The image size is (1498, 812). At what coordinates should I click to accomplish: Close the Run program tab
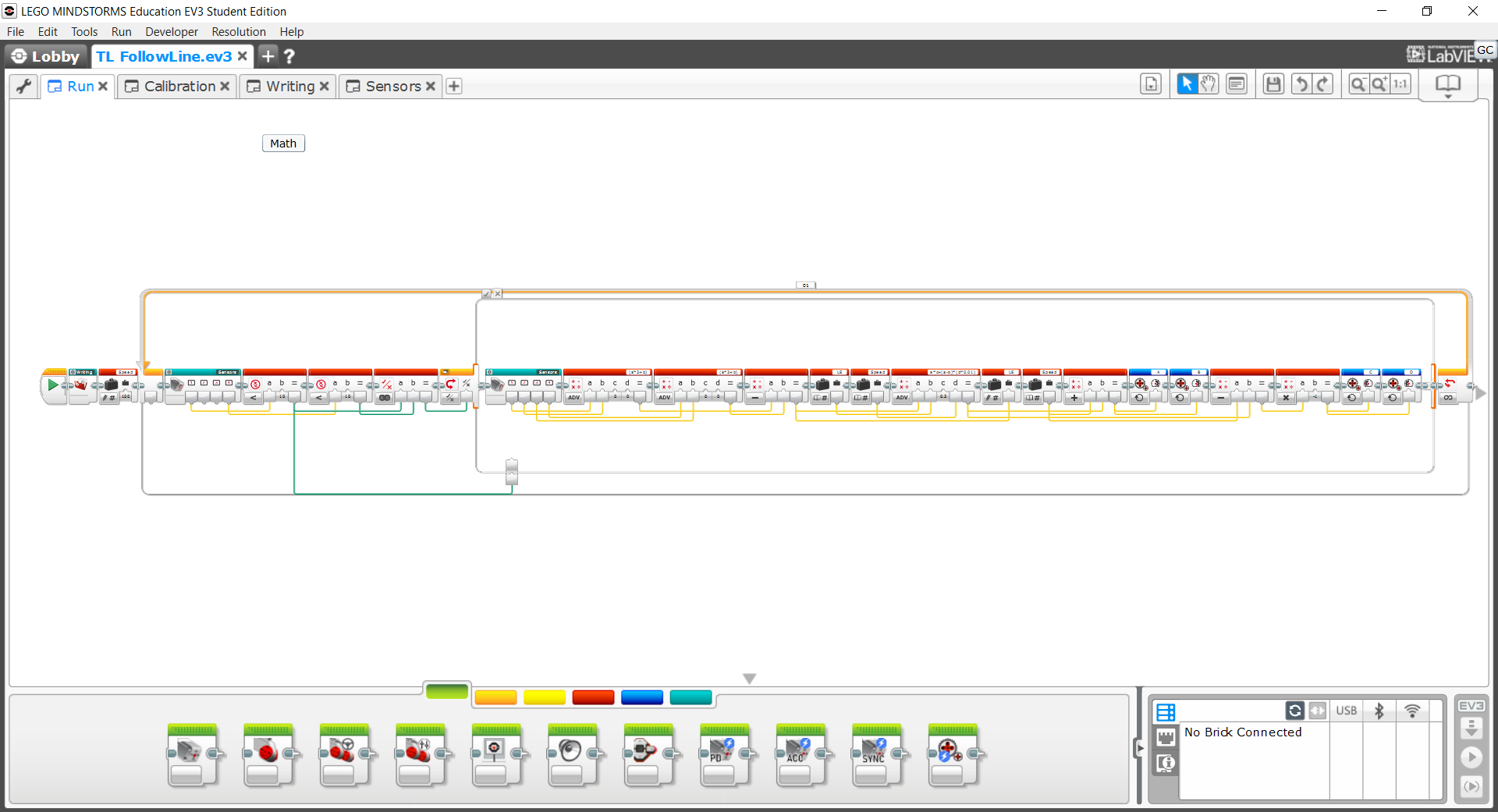pos(102,86)
